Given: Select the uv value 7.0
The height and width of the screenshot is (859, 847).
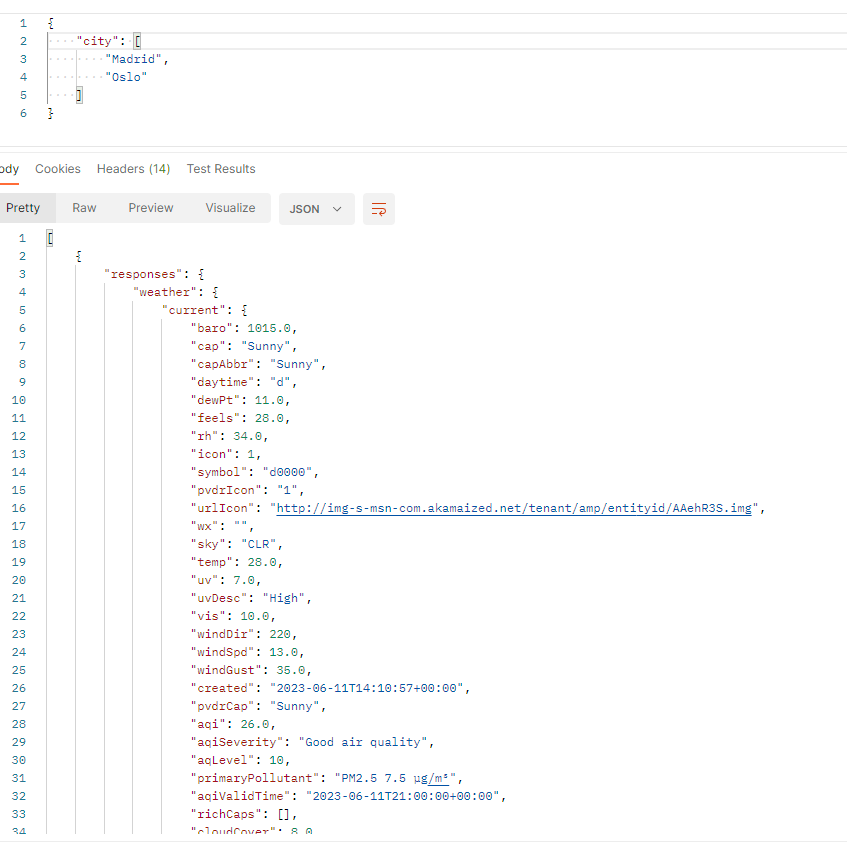Looking at the screenshot, I should (244, 580).
